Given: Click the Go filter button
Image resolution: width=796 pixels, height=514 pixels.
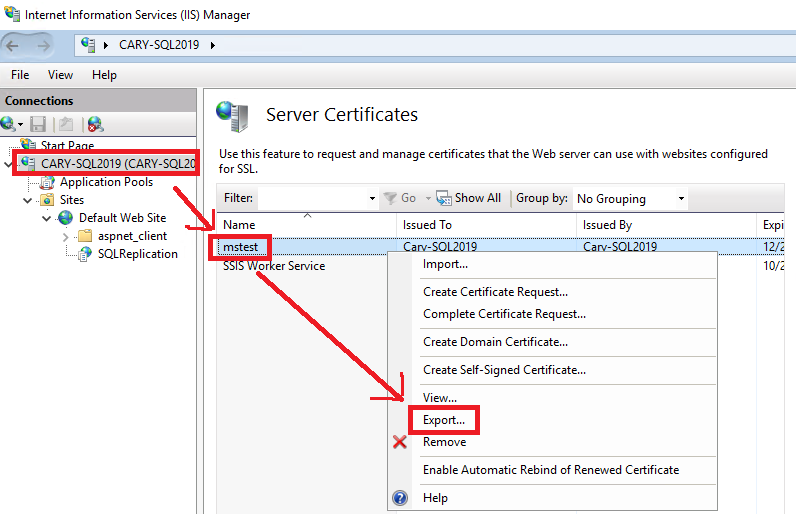Looking at the screenshot, I should [x=400, y=198].
